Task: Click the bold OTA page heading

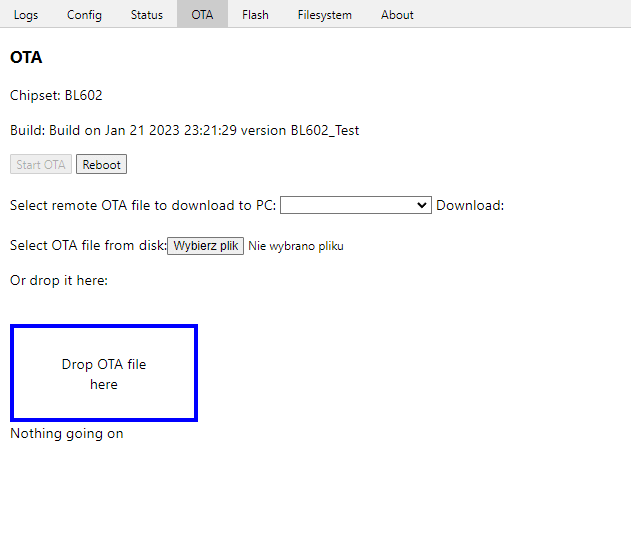Action: coord(26,57)
